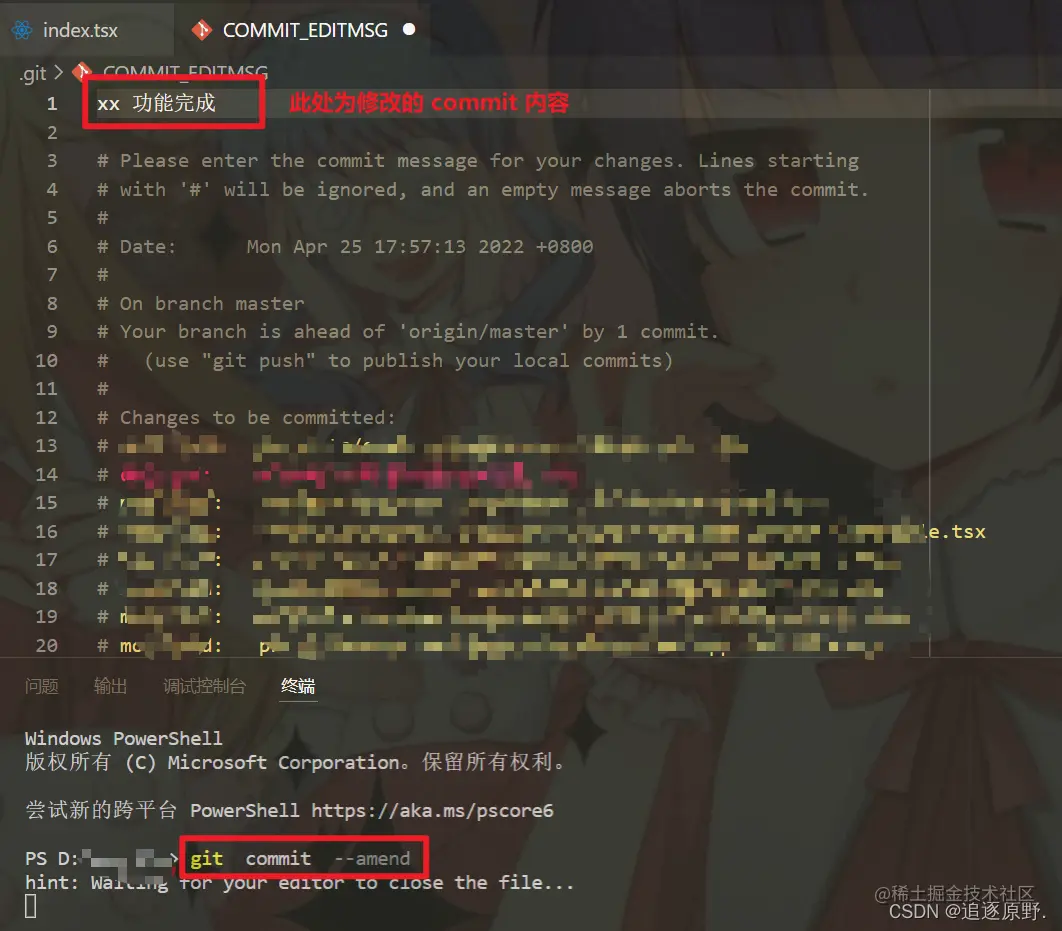
Task: Click the .git folder in breadcrumb
Action: 33,72
